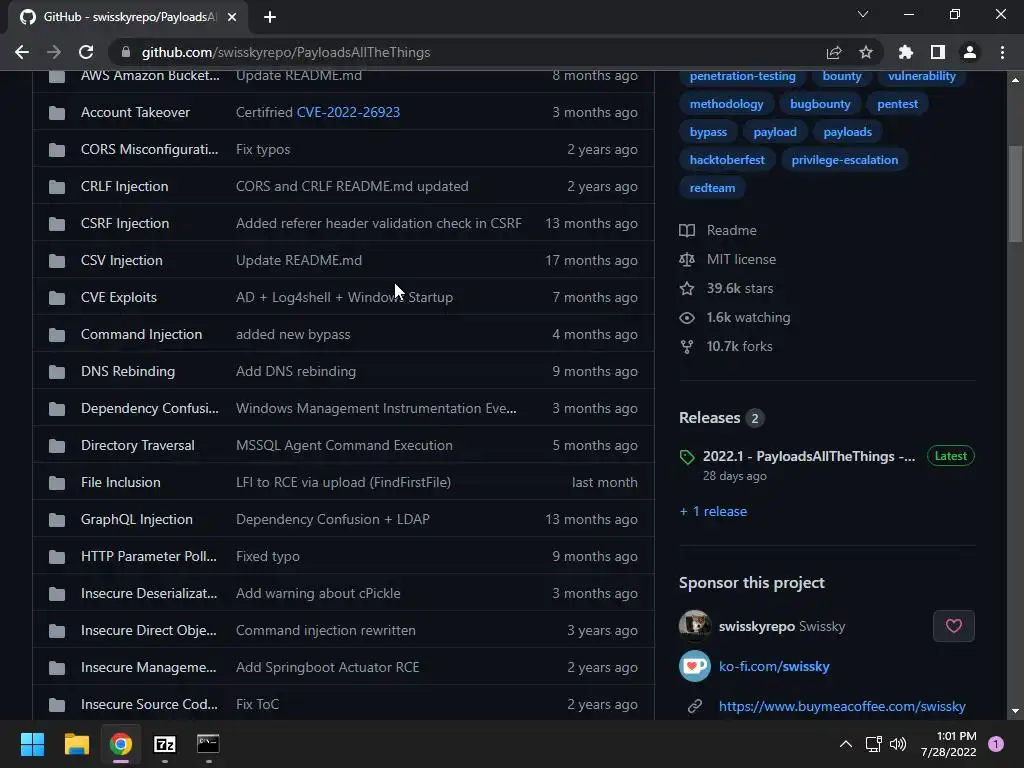Click the tab search chevron

(863, 14)
